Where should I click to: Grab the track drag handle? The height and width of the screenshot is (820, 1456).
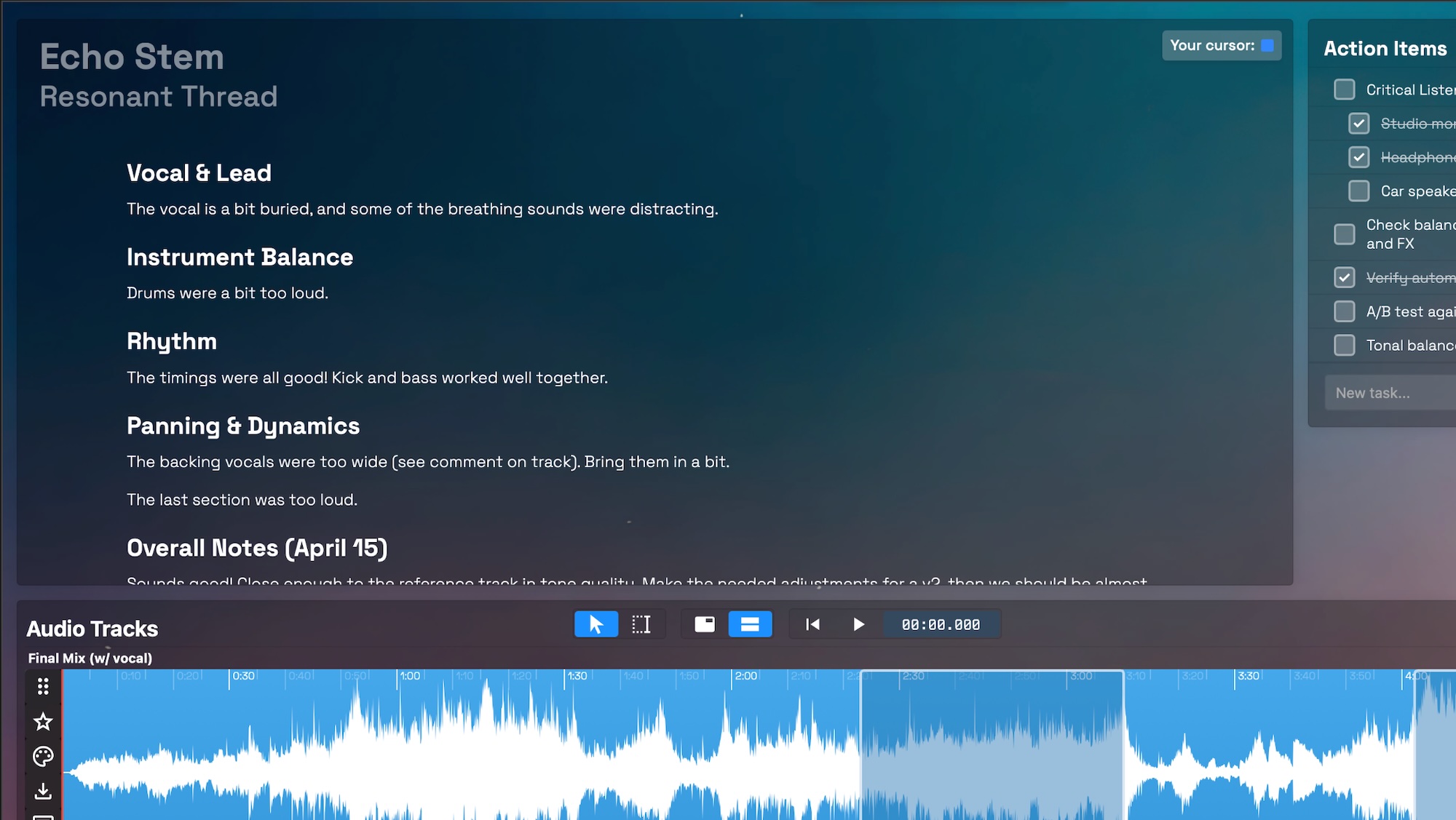(43, 686)
